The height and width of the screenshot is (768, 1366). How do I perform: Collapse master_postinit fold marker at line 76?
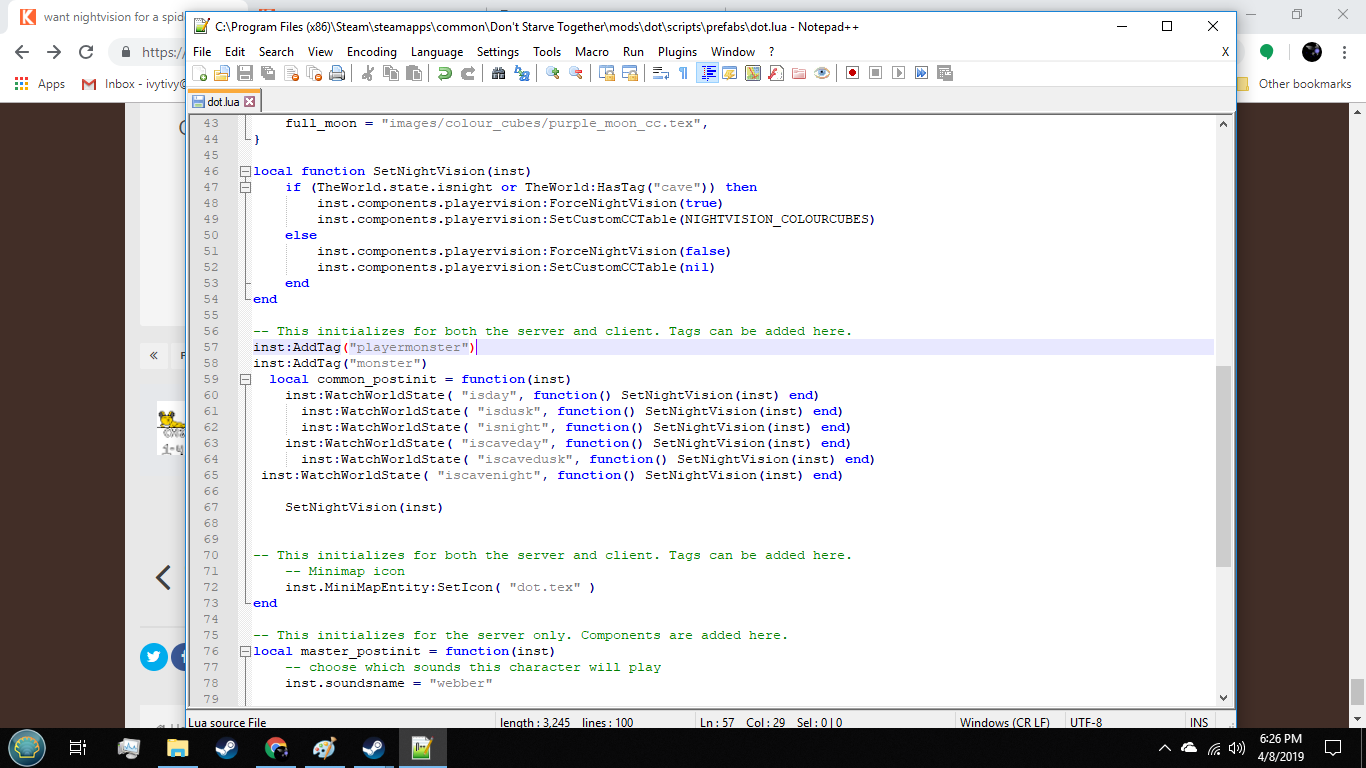point(245,652)
